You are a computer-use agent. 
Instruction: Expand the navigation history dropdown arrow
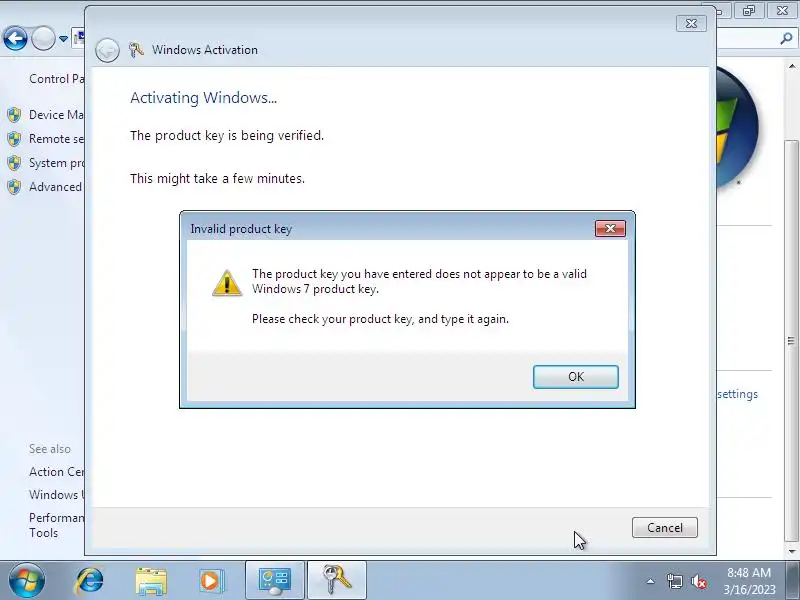click(63, 39)
